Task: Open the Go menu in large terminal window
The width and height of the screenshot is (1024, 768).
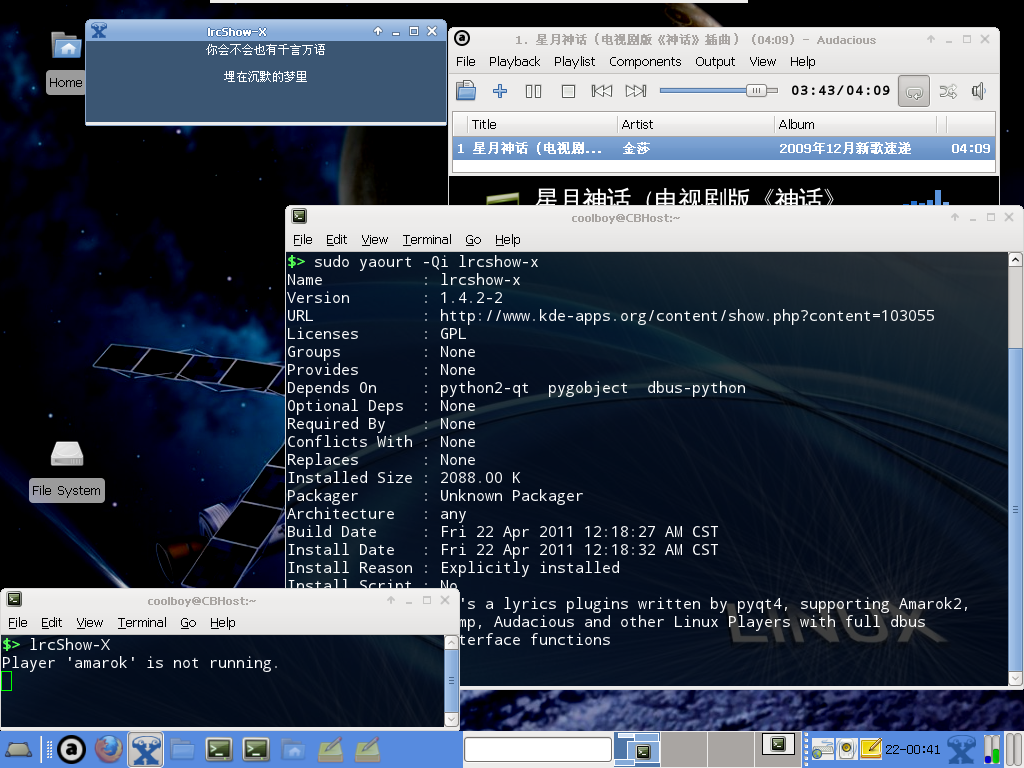Action: click(473, 240)
